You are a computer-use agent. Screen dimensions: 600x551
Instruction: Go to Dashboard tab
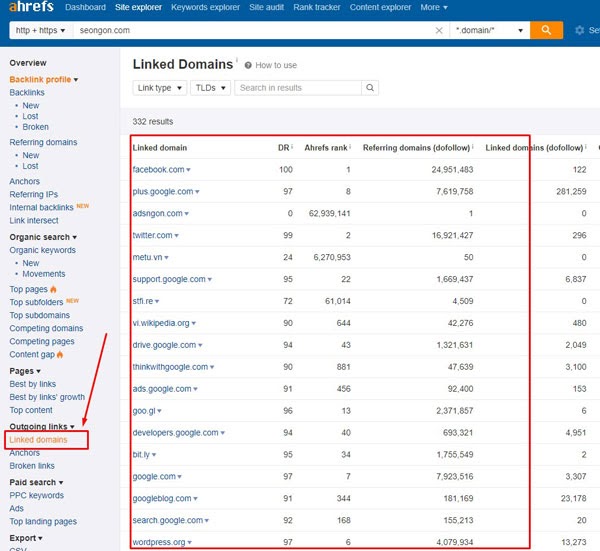(85, 7)
